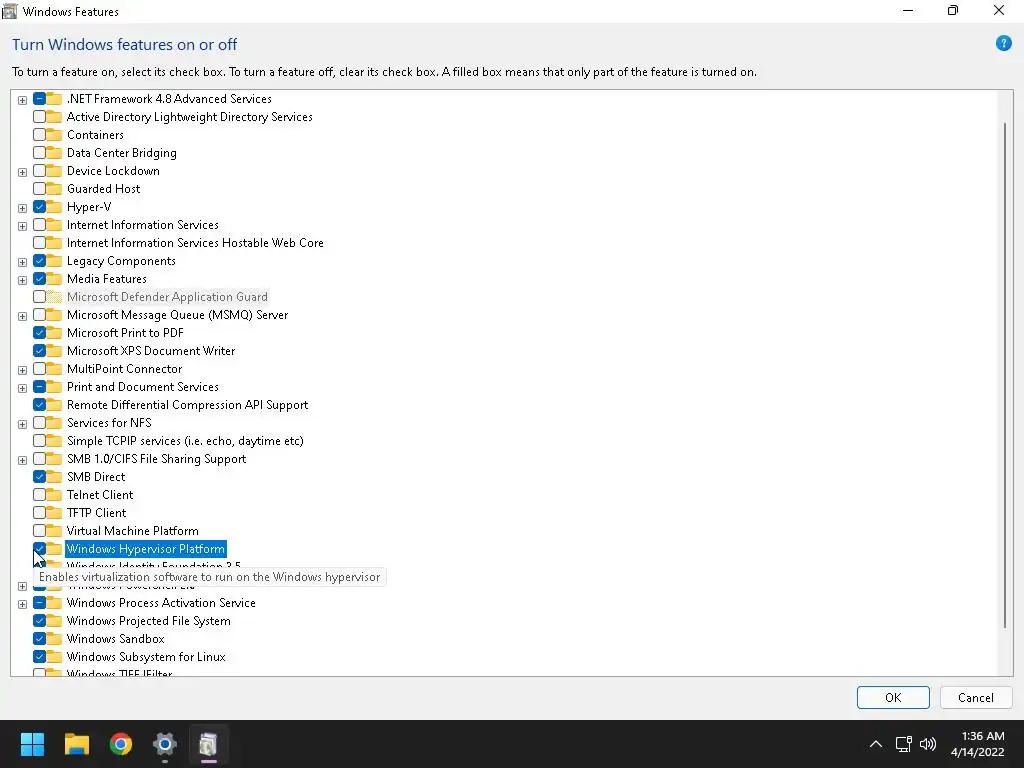The width and height of the screenshot is (1024, 768).
Task: Click Windows Features title bar app icon
Action: coord(10,11)
